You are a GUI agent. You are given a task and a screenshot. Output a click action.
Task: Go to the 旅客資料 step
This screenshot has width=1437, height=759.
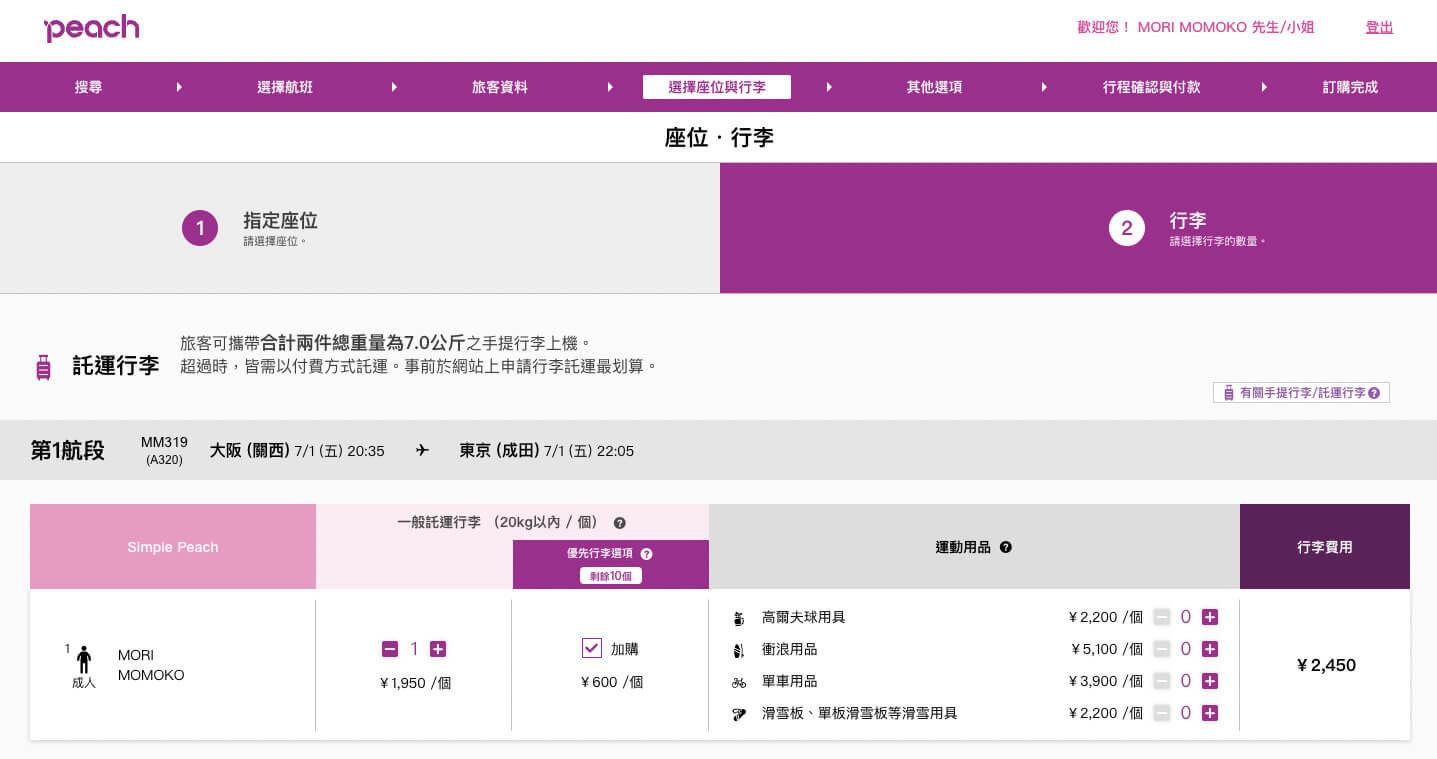pos(500,87)
